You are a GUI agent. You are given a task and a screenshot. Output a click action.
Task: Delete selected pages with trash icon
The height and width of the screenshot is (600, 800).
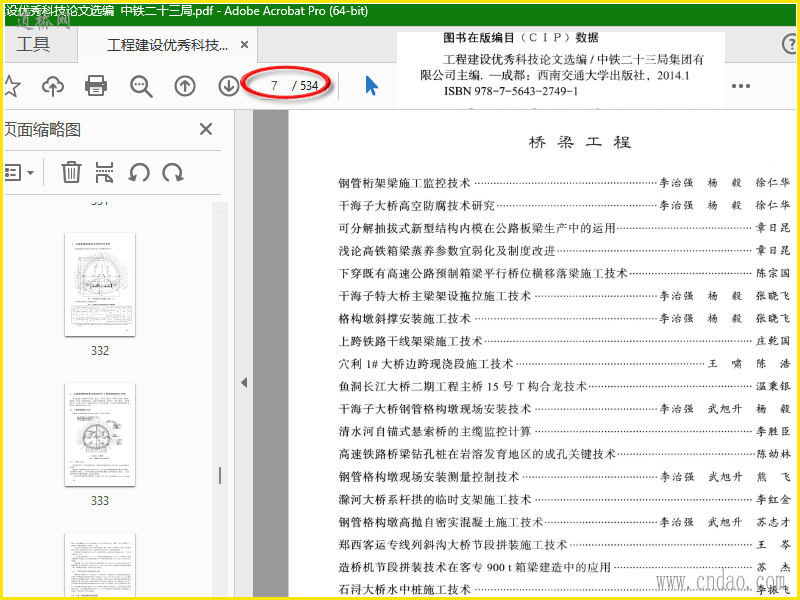pos(71,172)
